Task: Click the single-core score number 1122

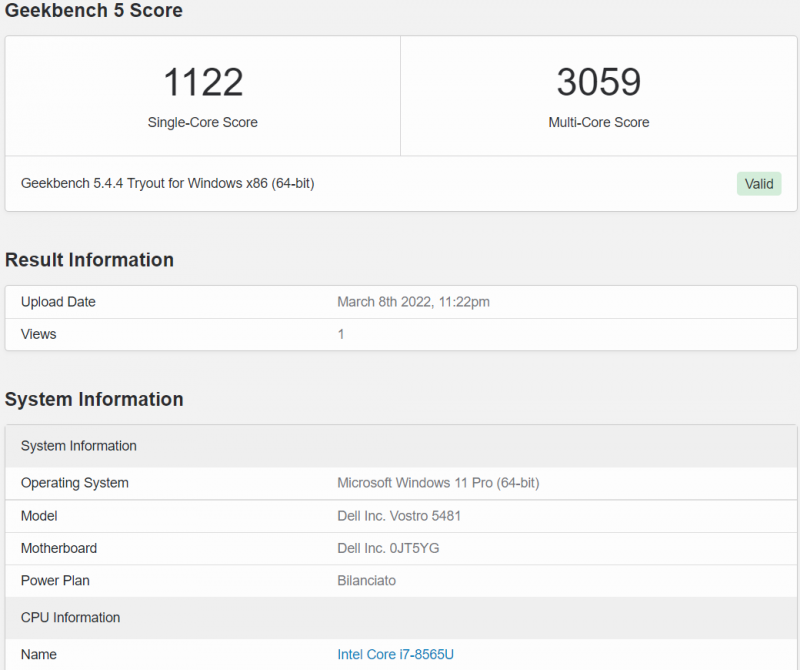Action: [203, 82]
